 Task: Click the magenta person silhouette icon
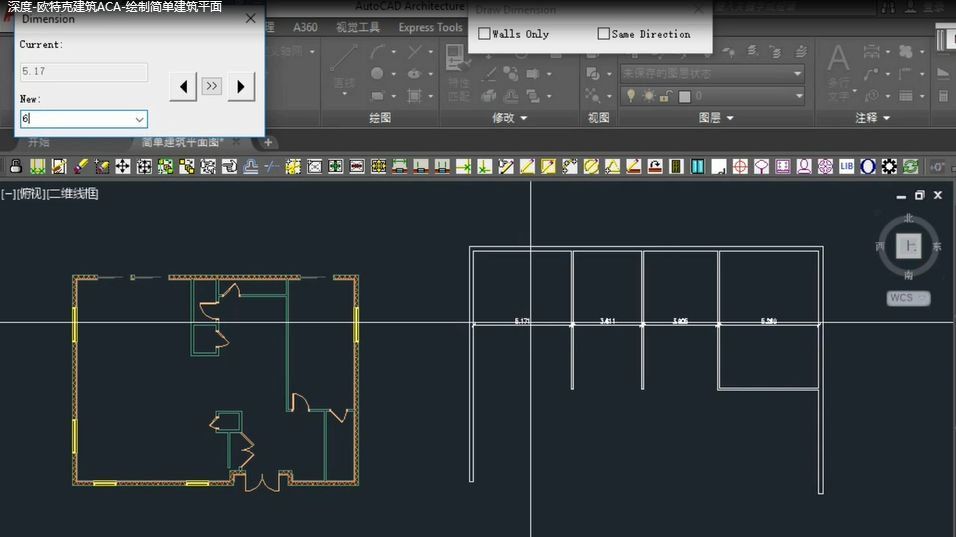pos(804,166)
